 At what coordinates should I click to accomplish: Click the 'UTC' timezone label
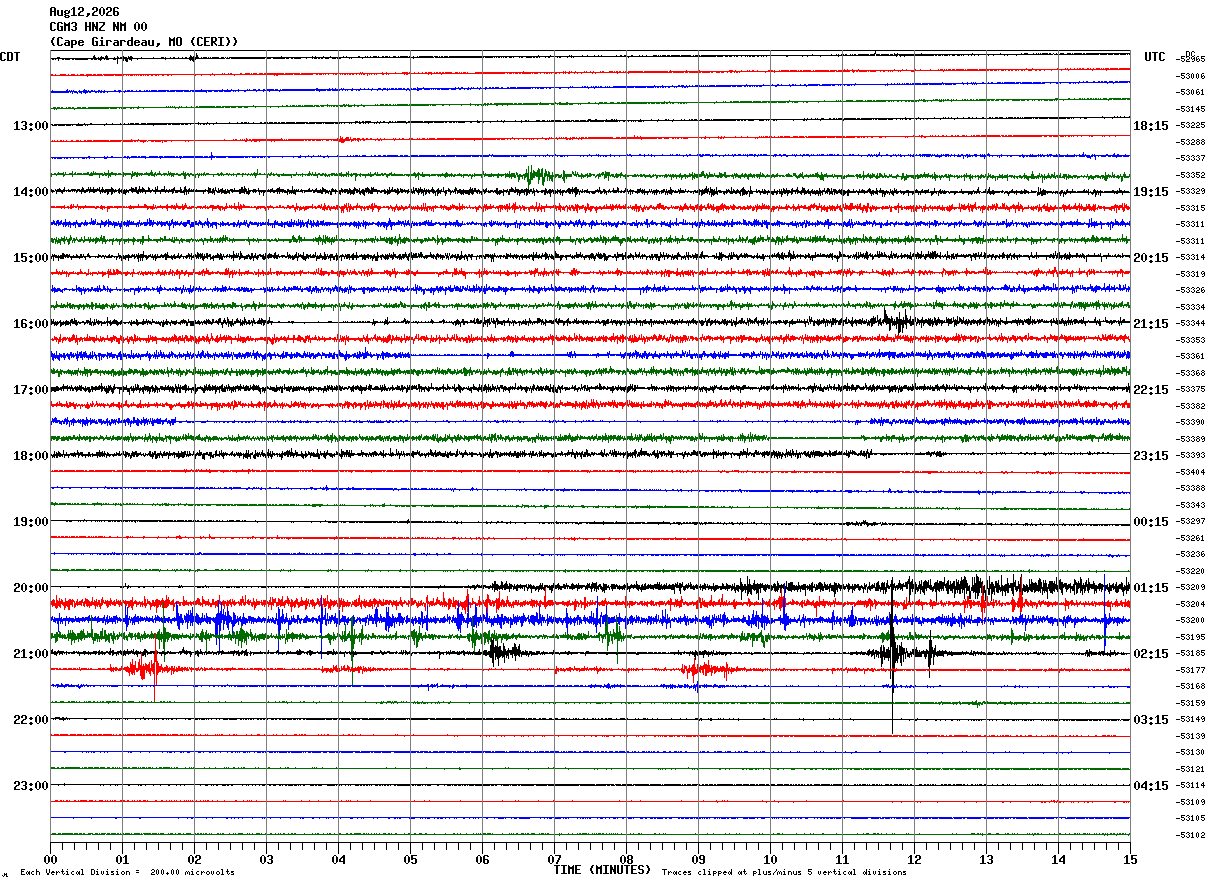1155,57
